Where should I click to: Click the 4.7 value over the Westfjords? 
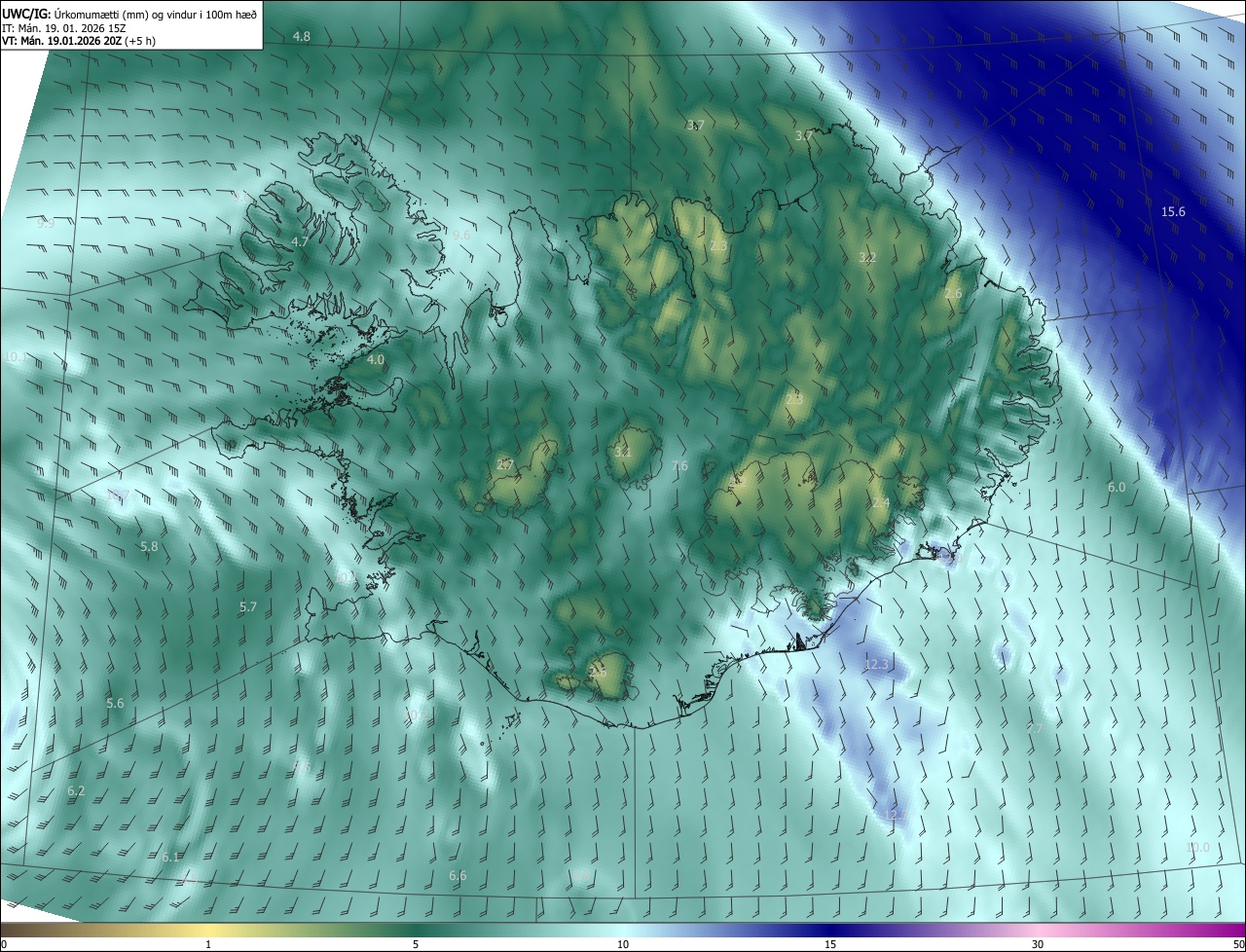click(x=300, y=241)
